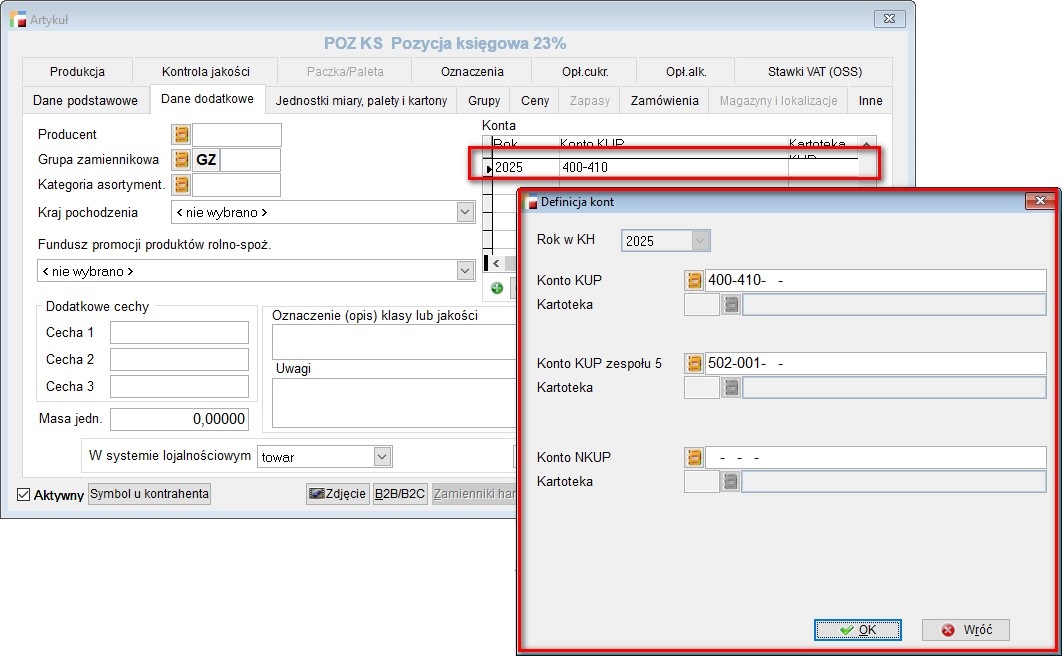Image resolution: width=1064 pixels, height=658 pixels.
Task: Click the Symbol u kontrahenta button
Action: [x=150, y=494]
